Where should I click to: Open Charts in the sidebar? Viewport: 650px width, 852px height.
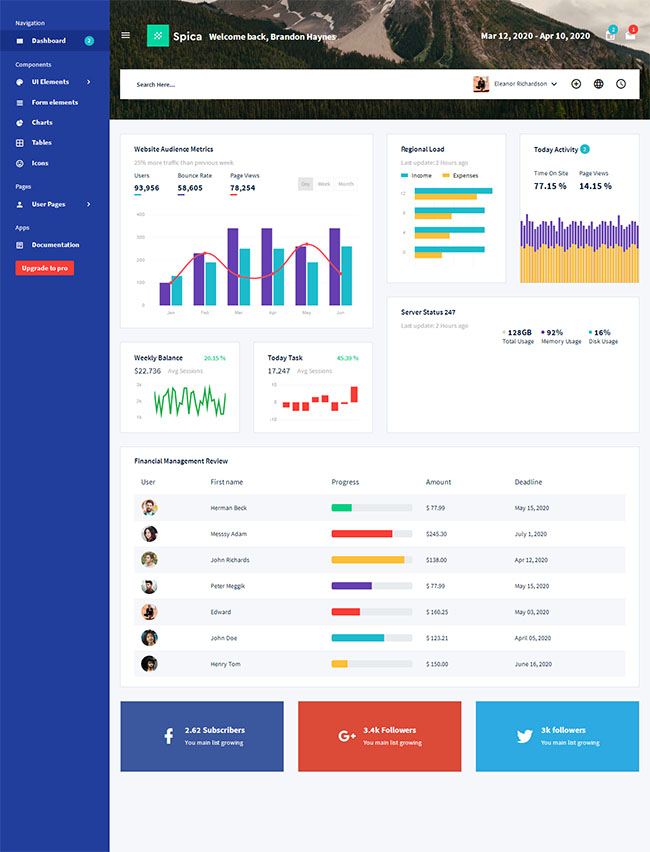coord(41,123)
